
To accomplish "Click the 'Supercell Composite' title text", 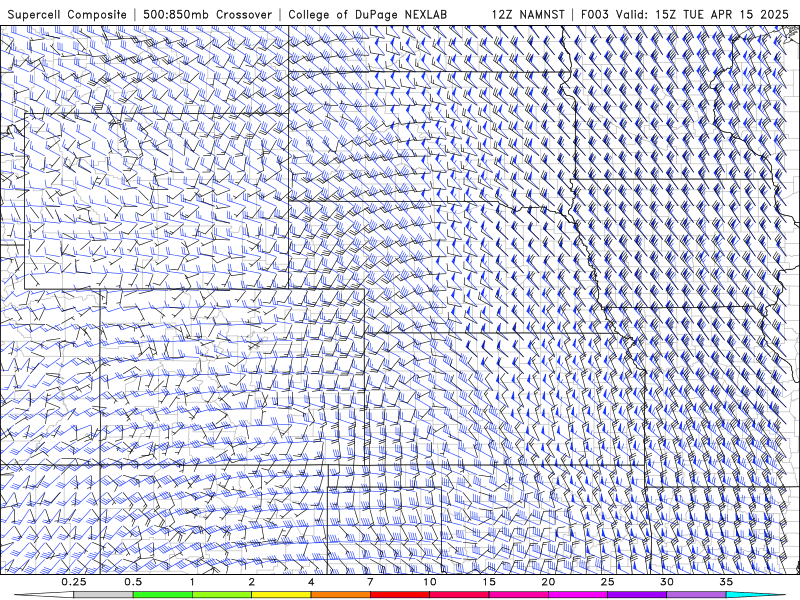I will (x=67, y=14).
